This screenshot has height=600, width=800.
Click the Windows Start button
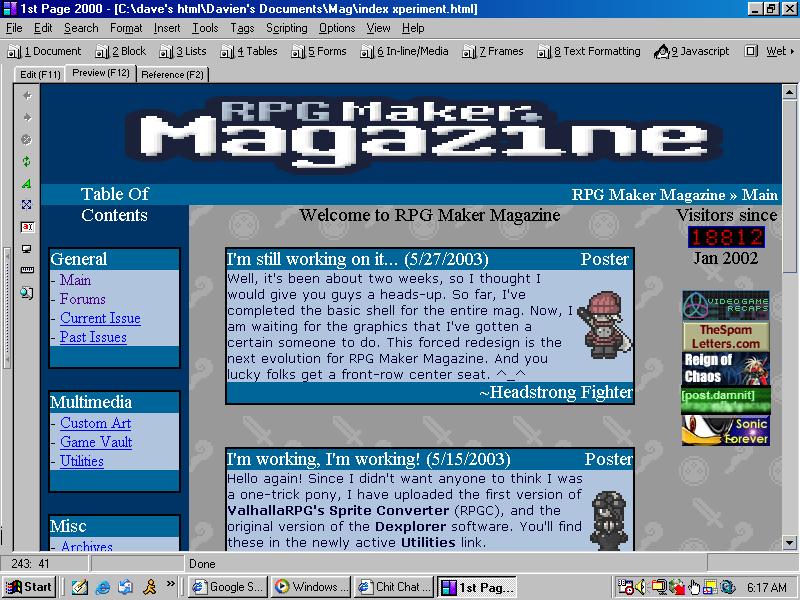pos(29,587)
